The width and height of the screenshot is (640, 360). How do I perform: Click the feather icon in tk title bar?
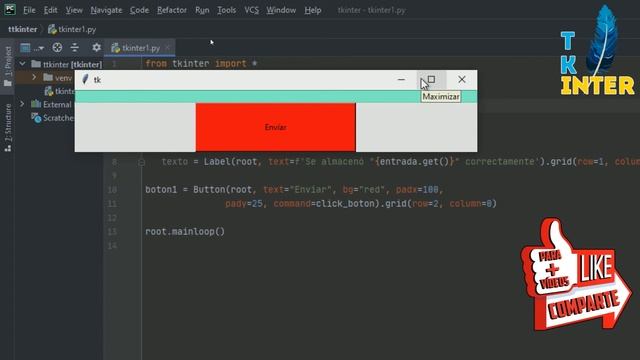pos(85,79)
